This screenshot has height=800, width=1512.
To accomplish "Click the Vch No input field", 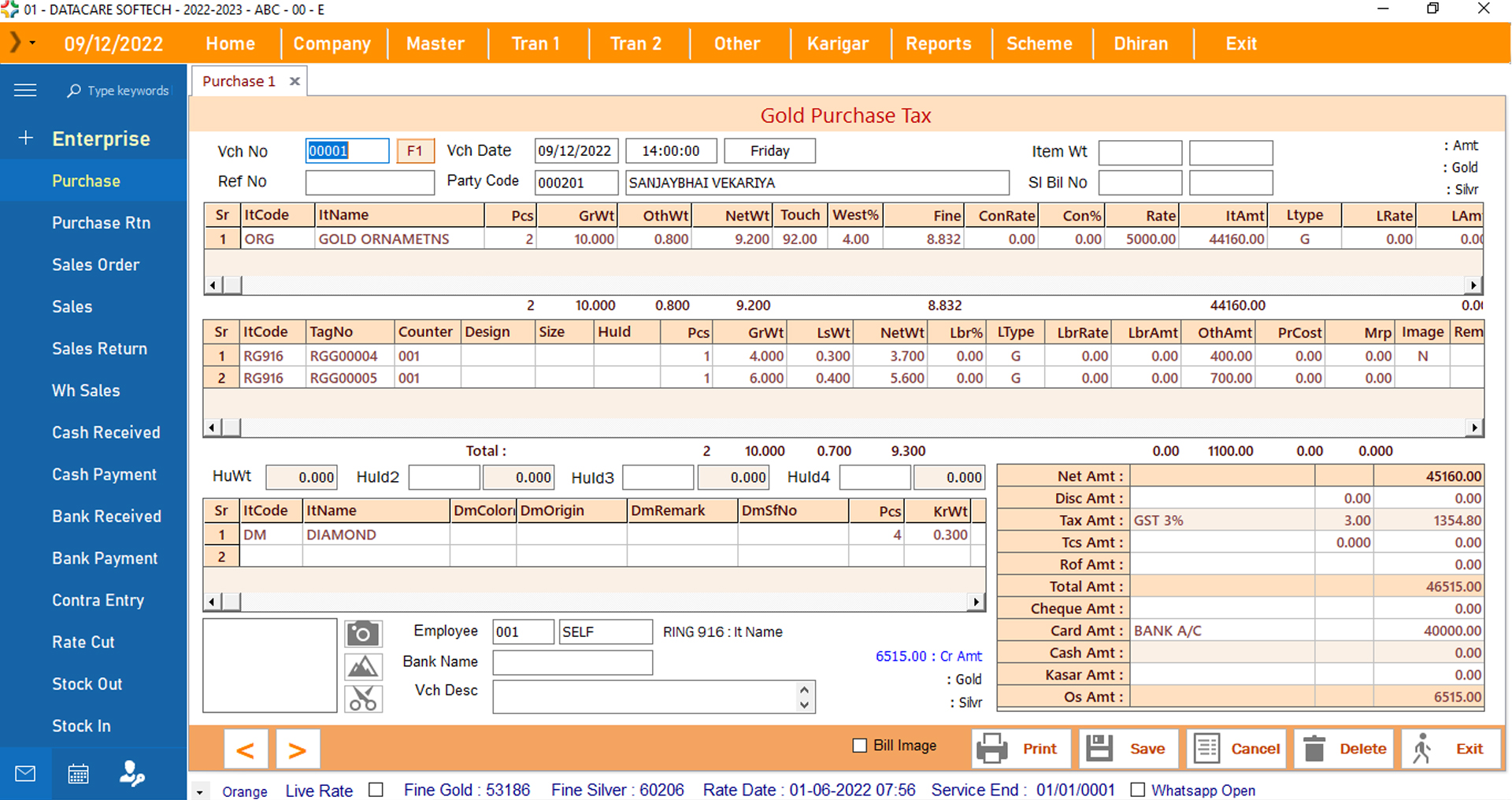I will pyautogui.click(x=347, y=150).
